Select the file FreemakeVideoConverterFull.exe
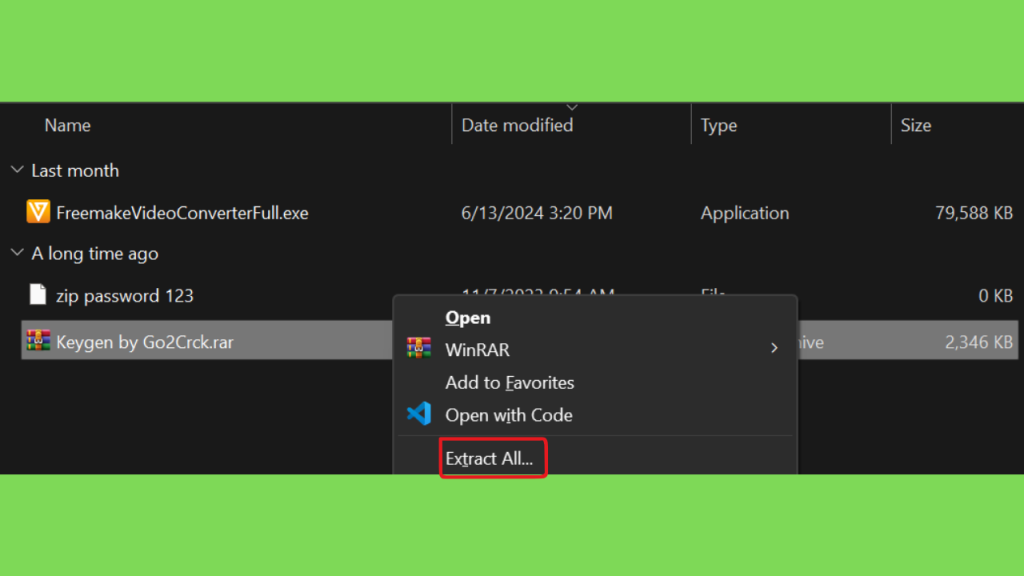The height and width of the screenshot is (576, 1024). 182,213
